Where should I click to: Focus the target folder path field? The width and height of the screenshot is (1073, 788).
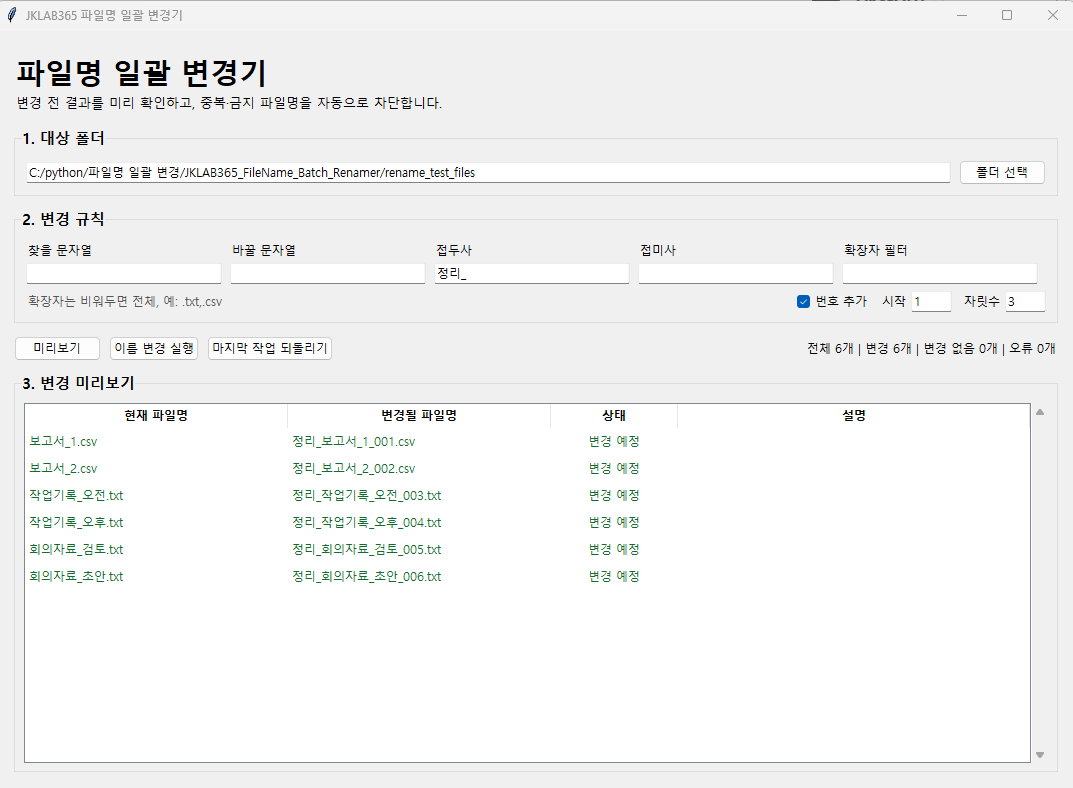488,172
